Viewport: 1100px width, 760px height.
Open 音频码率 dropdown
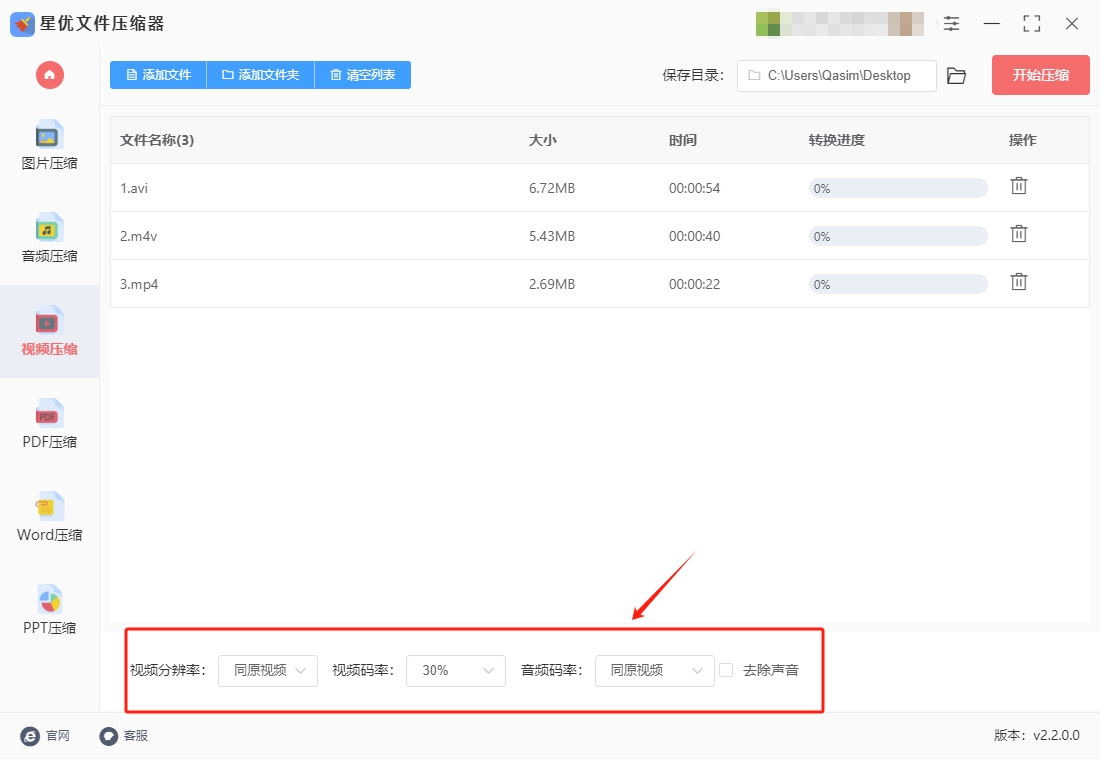pyautogui.click(x=655, y=671)
